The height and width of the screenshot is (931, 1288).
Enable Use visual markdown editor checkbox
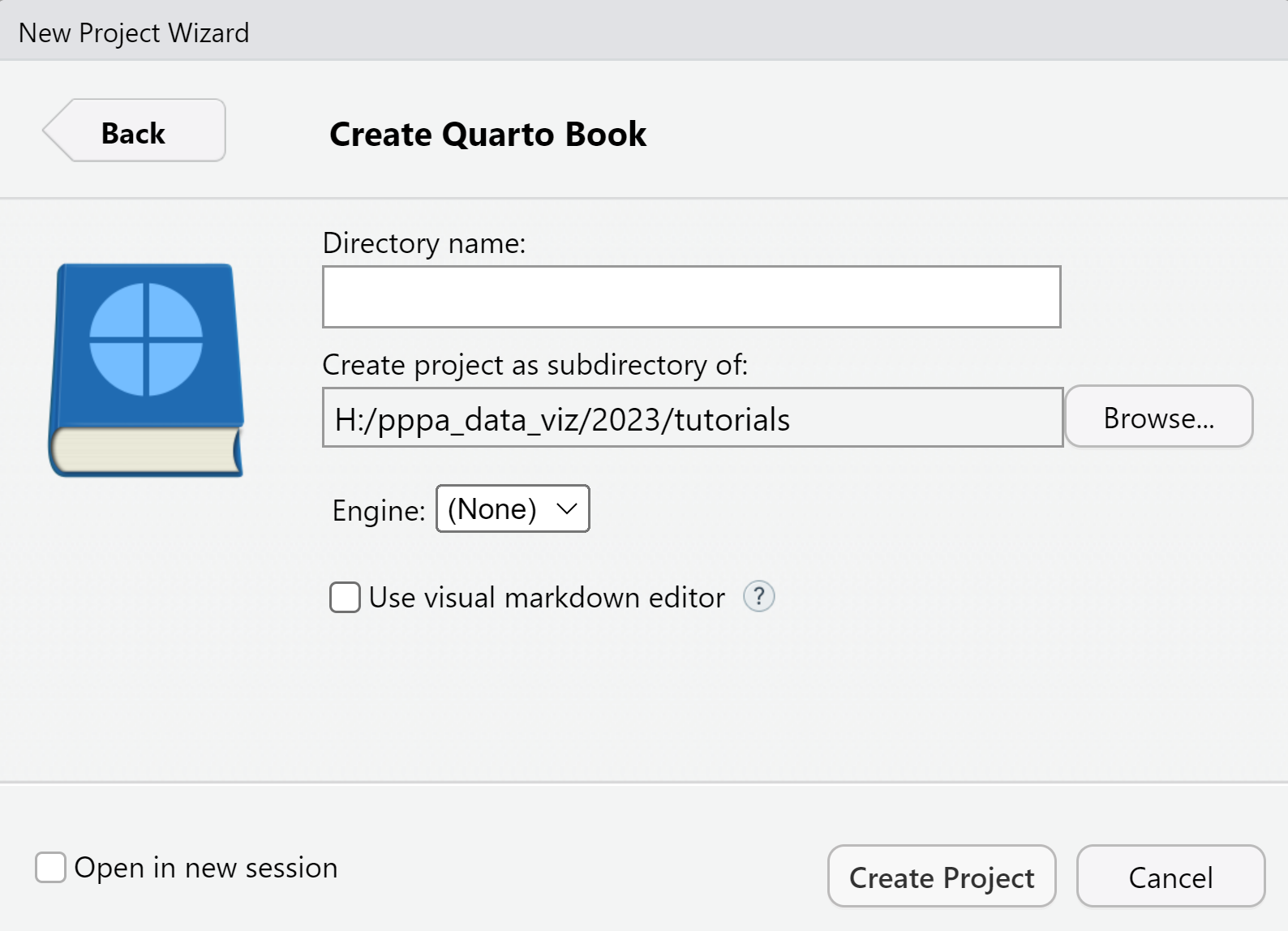click(345, 598)
